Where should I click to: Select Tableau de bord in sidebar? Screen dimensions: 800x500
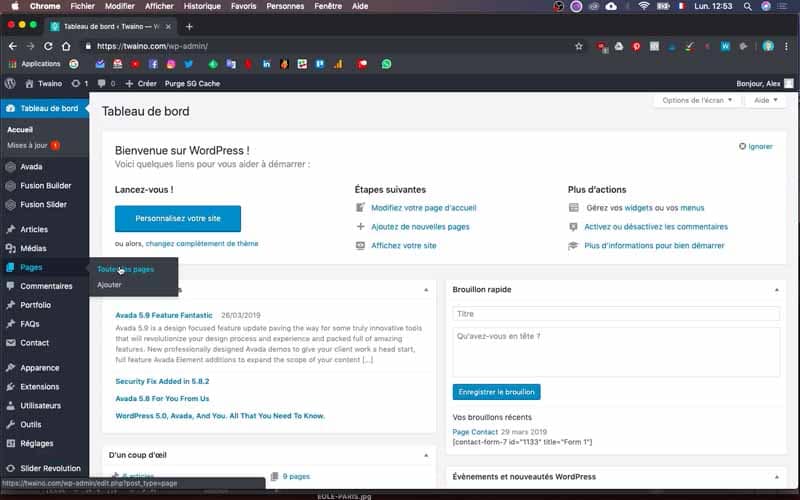44,108
